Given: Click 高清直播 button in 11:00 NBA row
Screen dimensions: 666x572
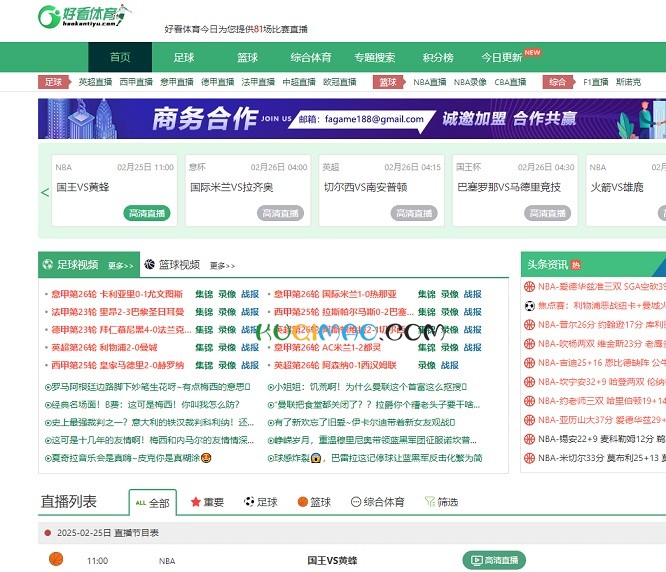Looking at the screenshot, I should (x=494, y=560).
